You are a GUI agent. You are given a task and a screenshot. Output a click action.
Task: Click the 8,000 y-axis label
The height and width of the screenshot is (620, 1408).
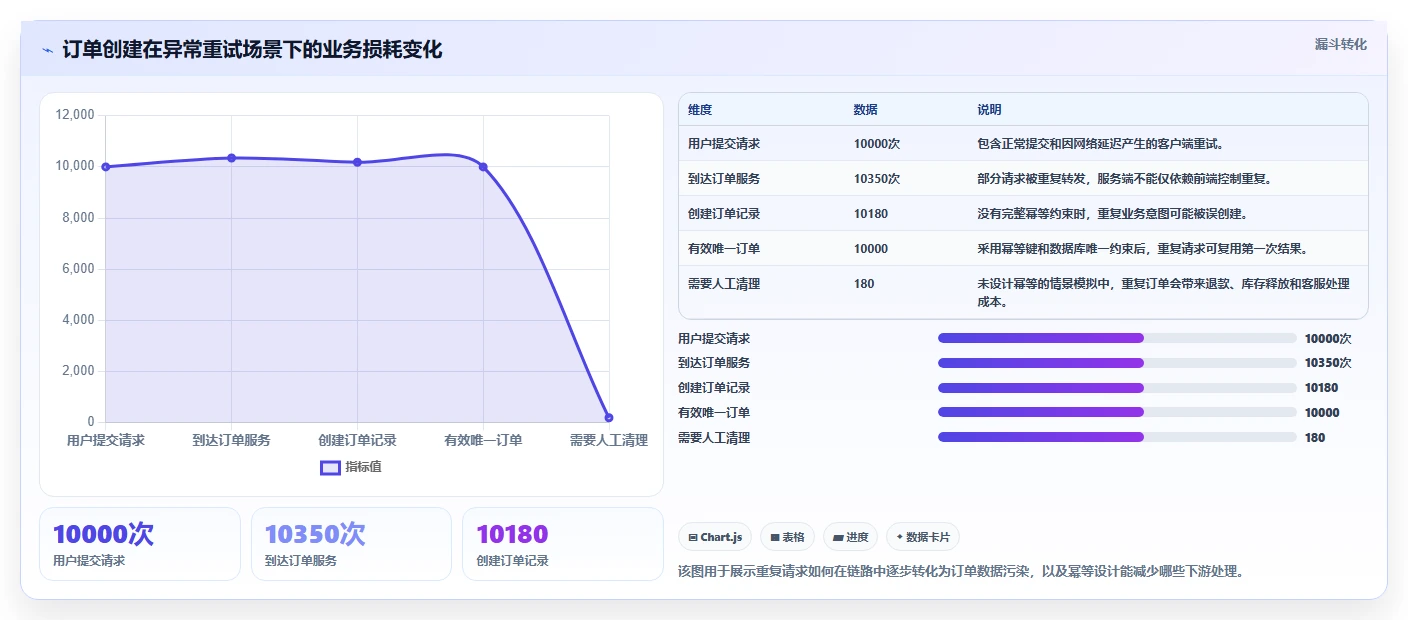pyautogui.click(x=78, y=218)
